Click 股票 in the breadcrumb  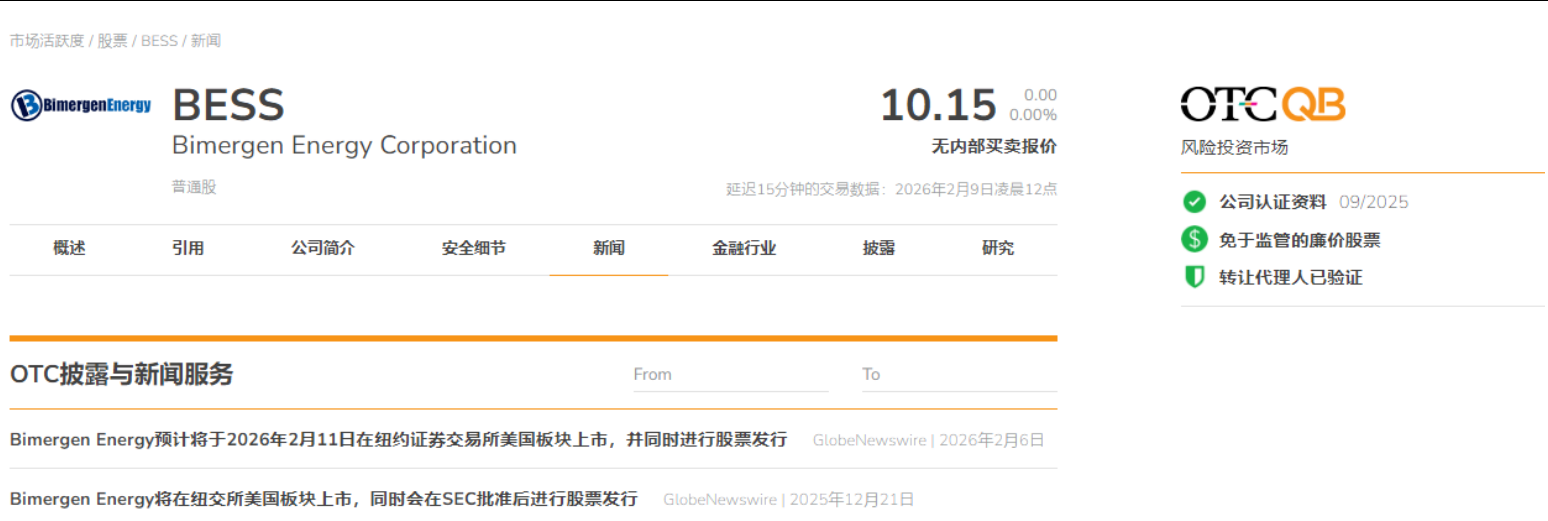(112, 41)
